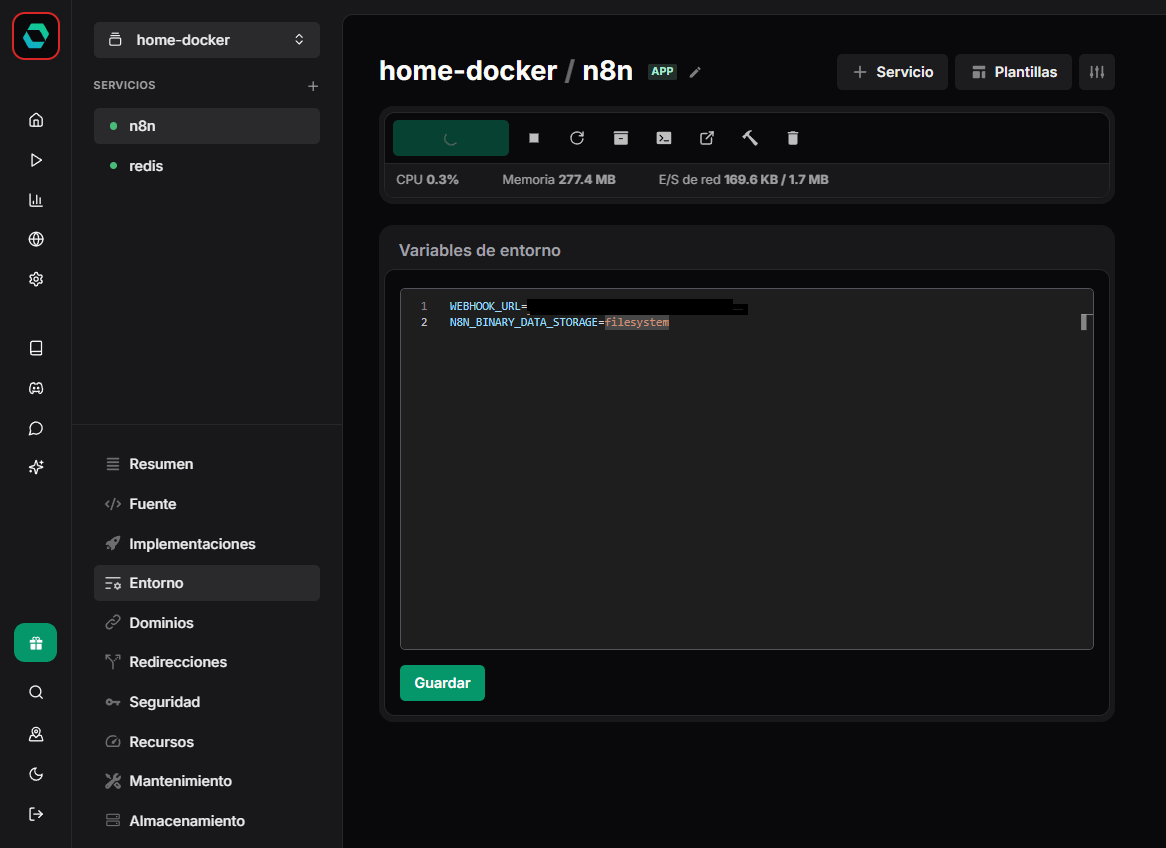Stop the n8n service with the square icon
1166x848 pixels.
pos(534,138)
